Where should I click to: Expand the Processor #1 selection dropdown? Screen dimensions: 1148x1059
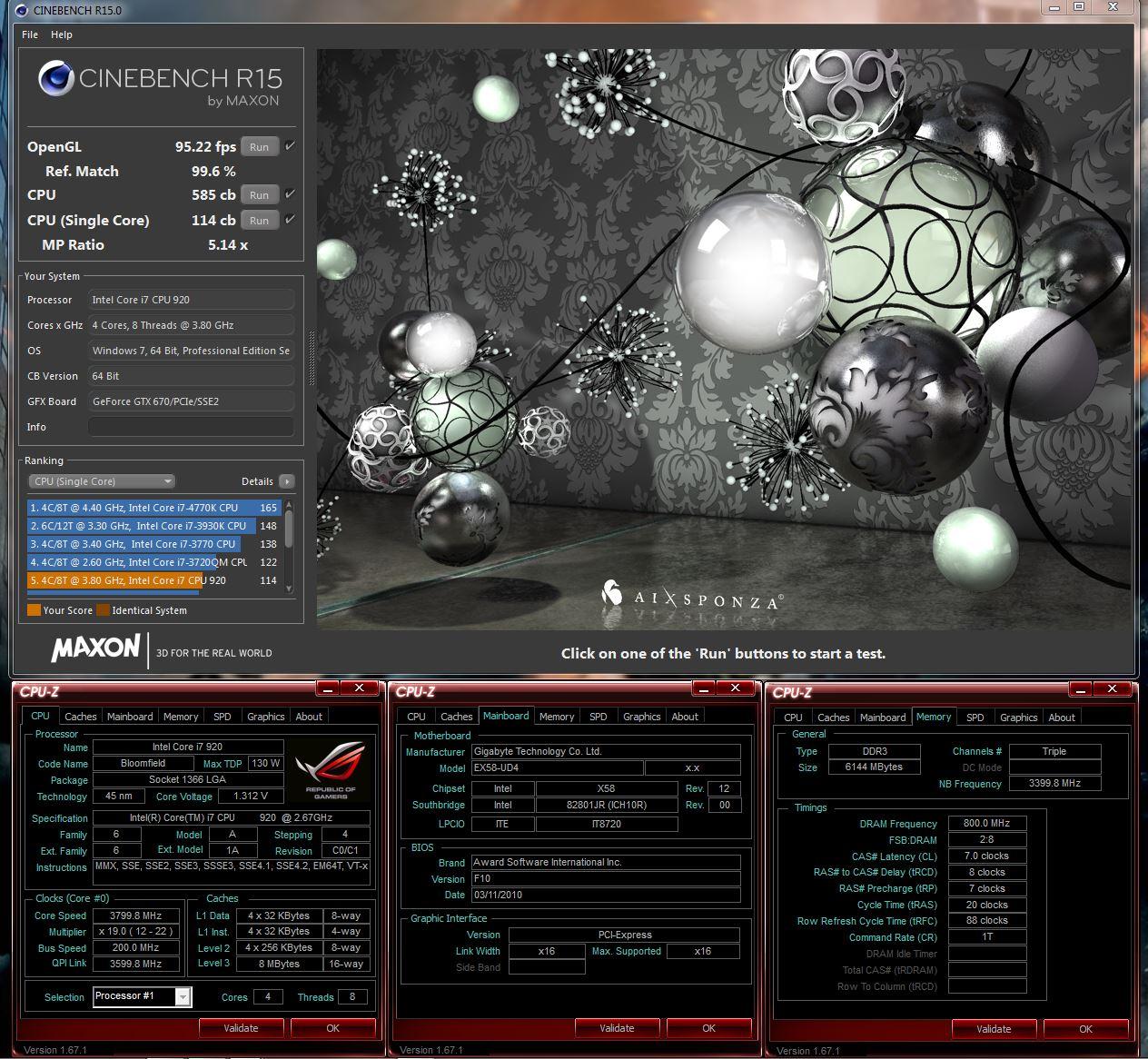tap(183, 997)
